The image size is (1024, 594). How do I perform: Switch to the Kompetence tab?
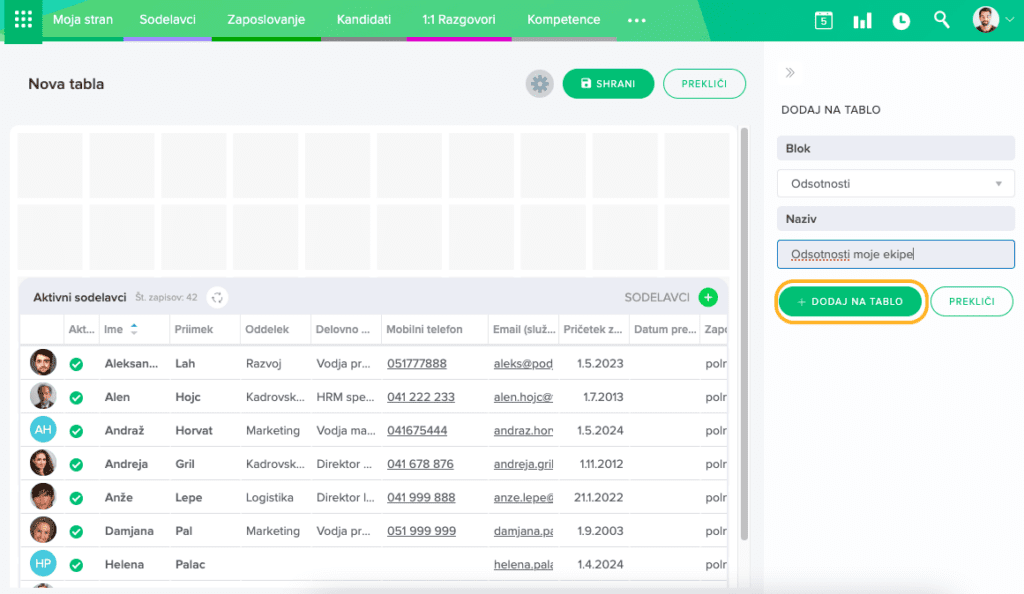563,20
